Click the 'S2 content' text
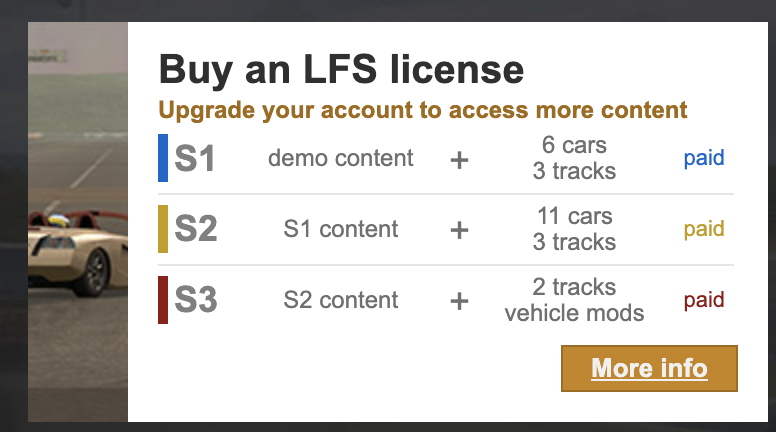The image size is (776, 432). click(341, 300)
